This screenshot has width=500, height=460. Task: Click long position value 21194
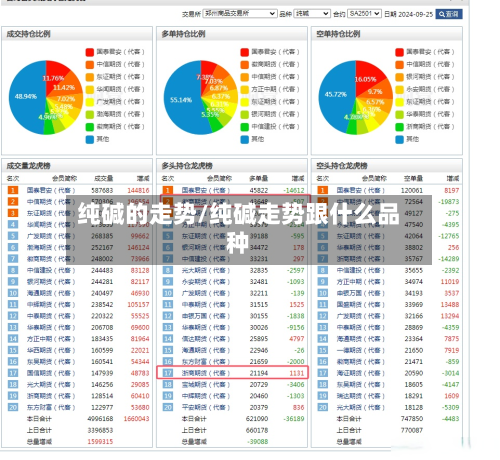click(259, 373)
